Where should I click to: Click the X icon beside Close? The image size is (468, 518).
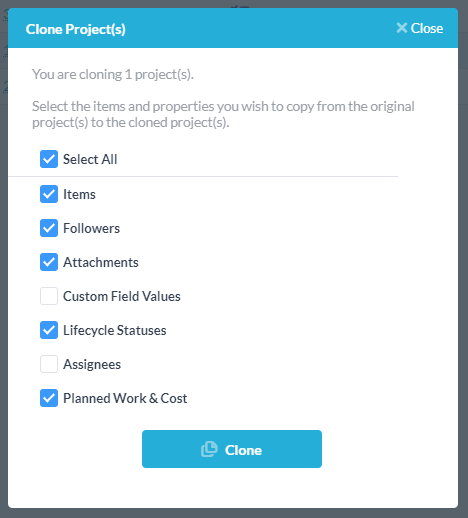coord(402,28)
